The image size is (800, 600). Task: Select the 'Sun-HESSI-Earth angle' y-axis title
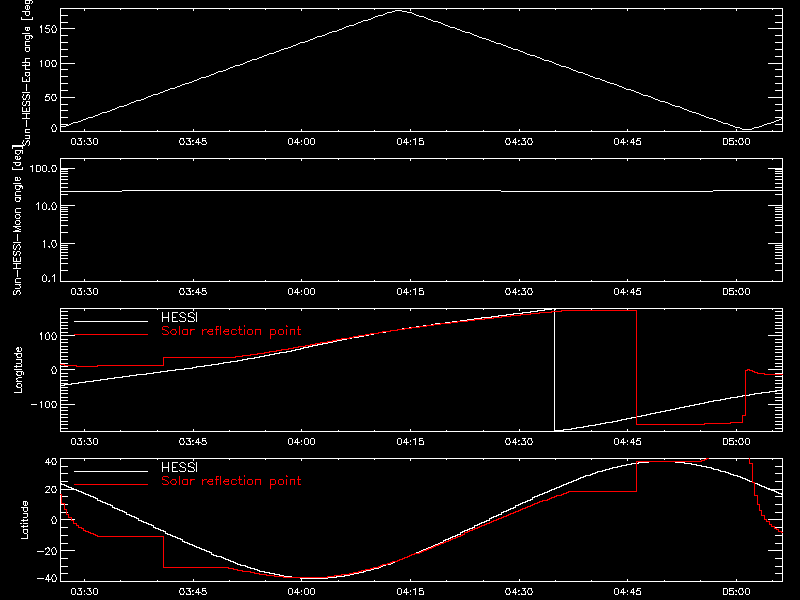27,73
